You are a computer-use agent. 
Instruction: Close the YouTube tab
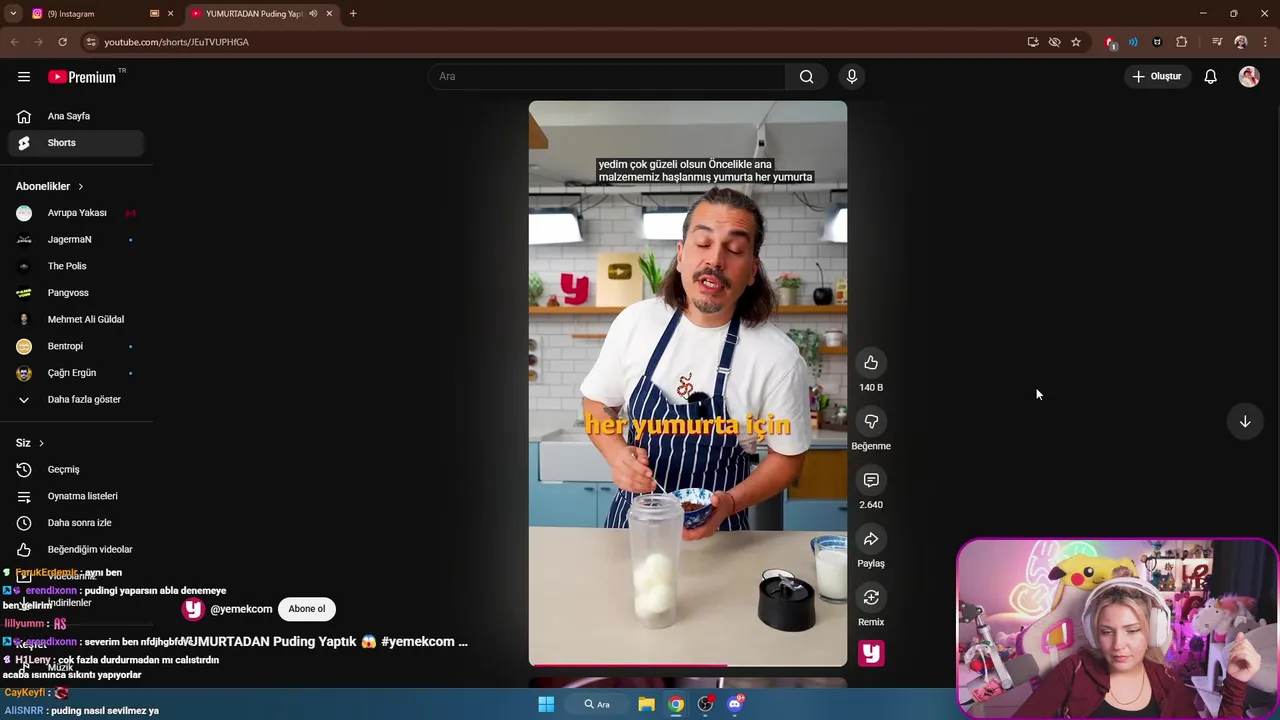329,14
